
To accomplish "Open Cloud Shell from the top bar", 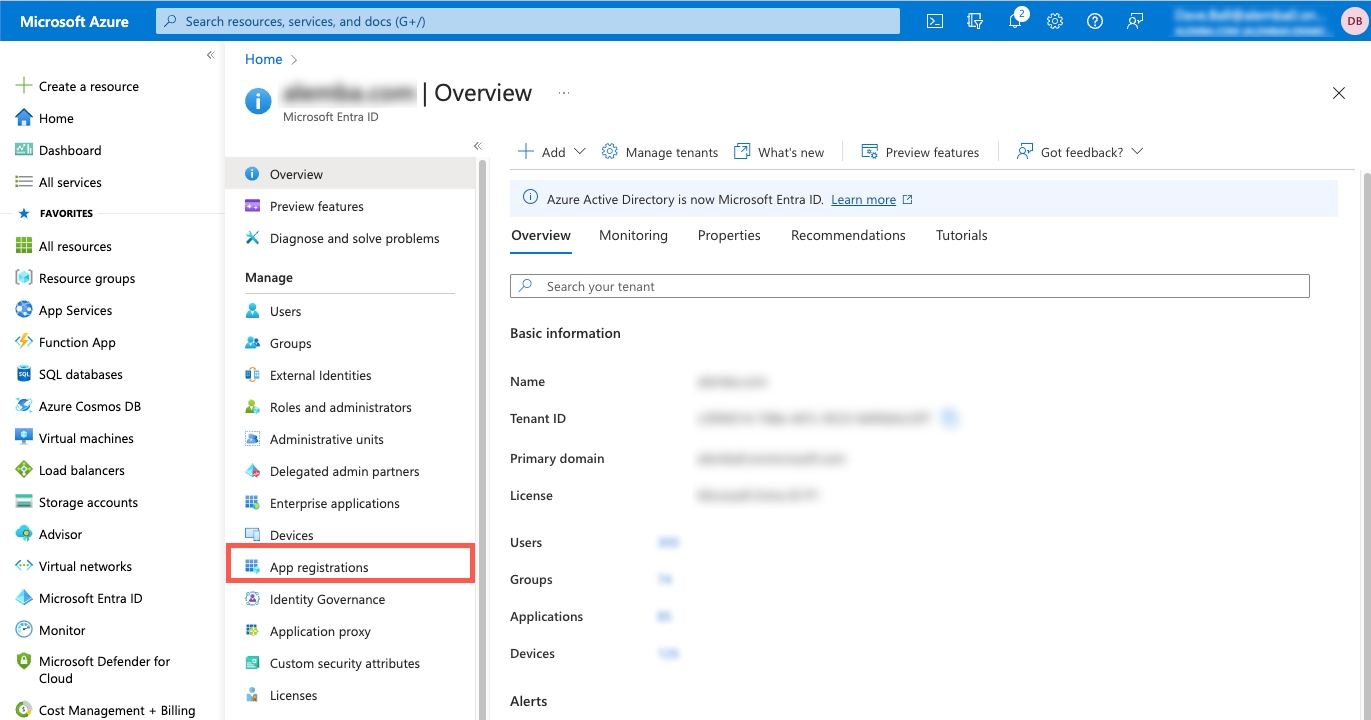I will (934, 21).
